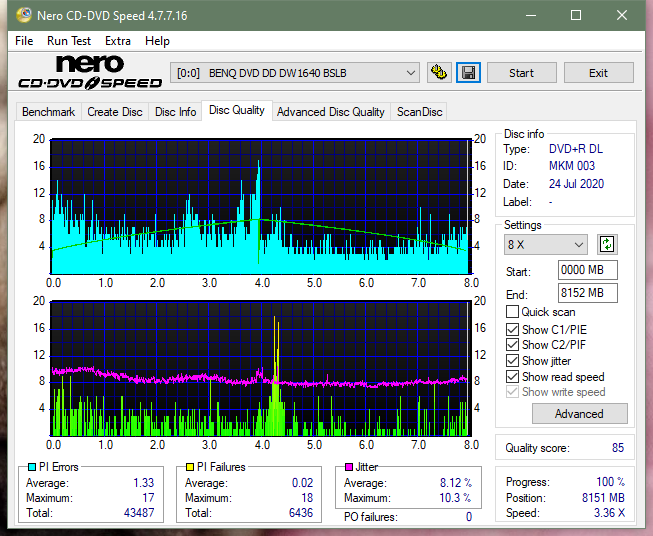Click PI Failures maximum value 18
Viewport: 653px width, 536px height.
pos(307,498)
